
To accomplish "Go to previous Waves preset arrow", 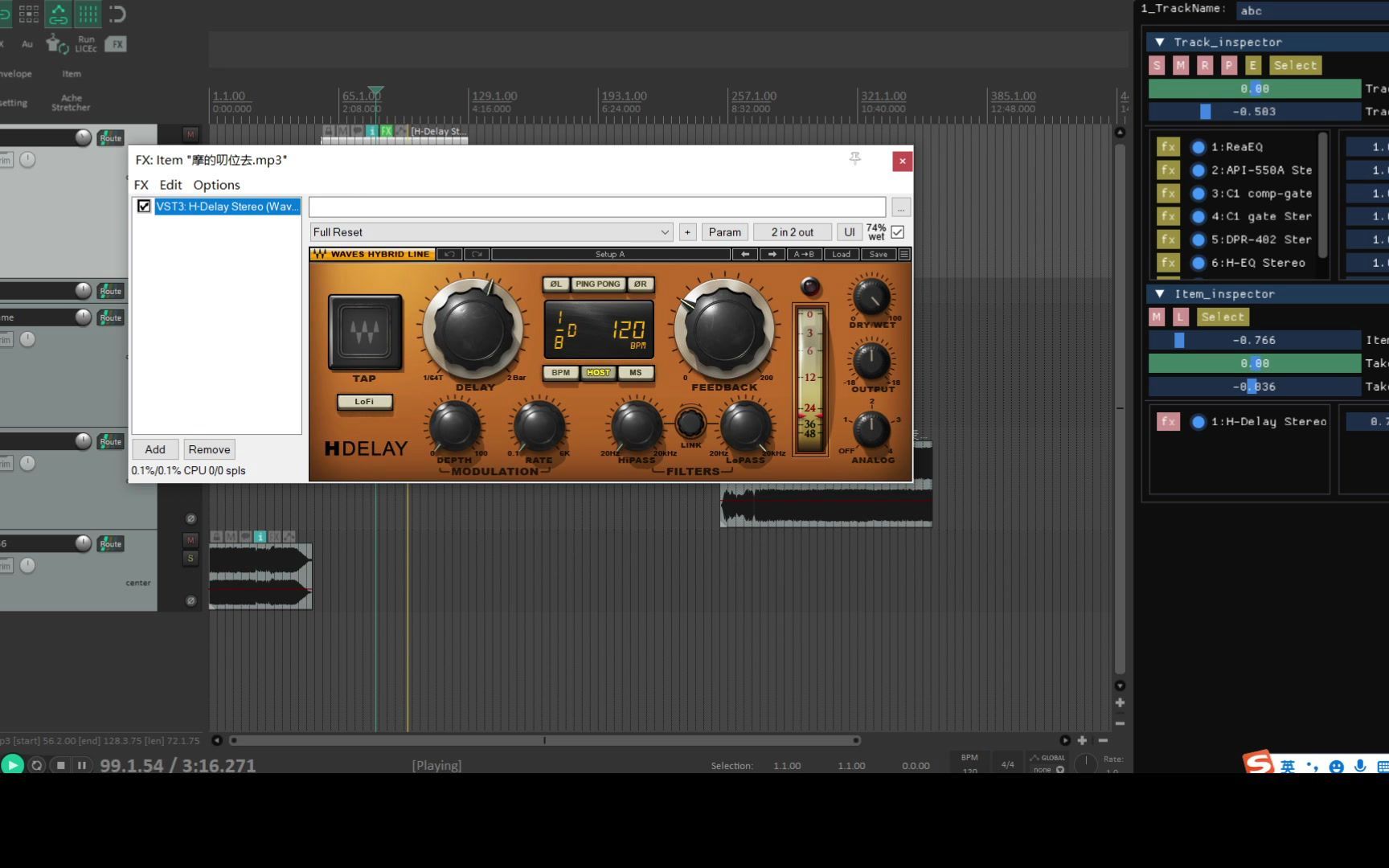I will pyautogui.click(x=745, y=254).
